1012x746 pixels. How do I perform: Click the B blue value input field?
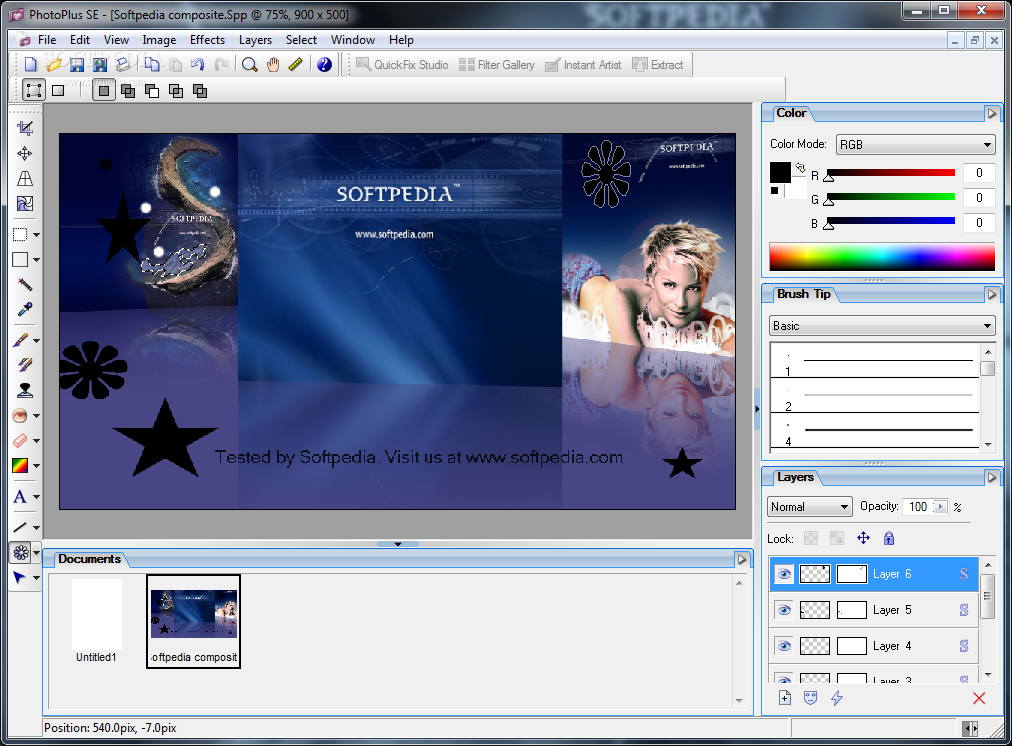click(x=979, y=223)
